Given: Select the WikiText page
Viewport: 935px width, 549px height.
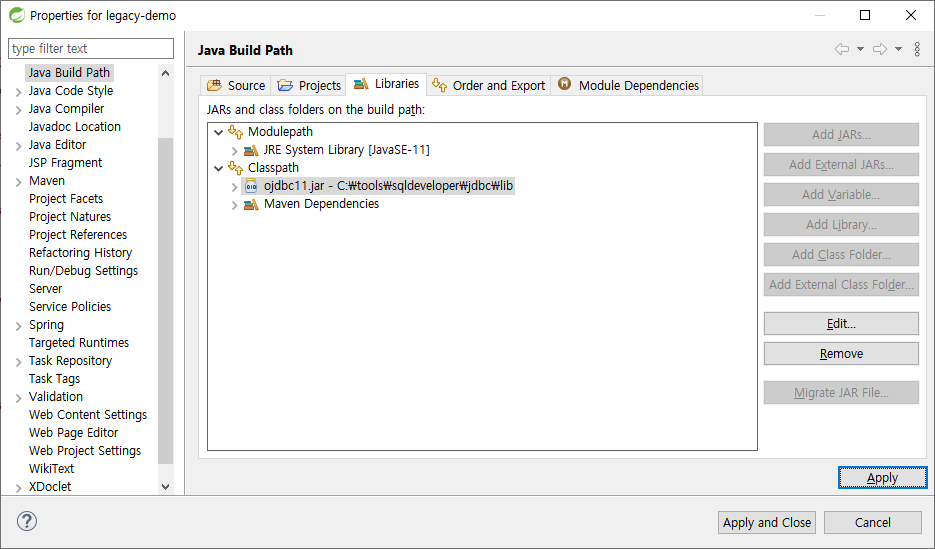Looking at the screenshot, I should click(x=51, y=469).
